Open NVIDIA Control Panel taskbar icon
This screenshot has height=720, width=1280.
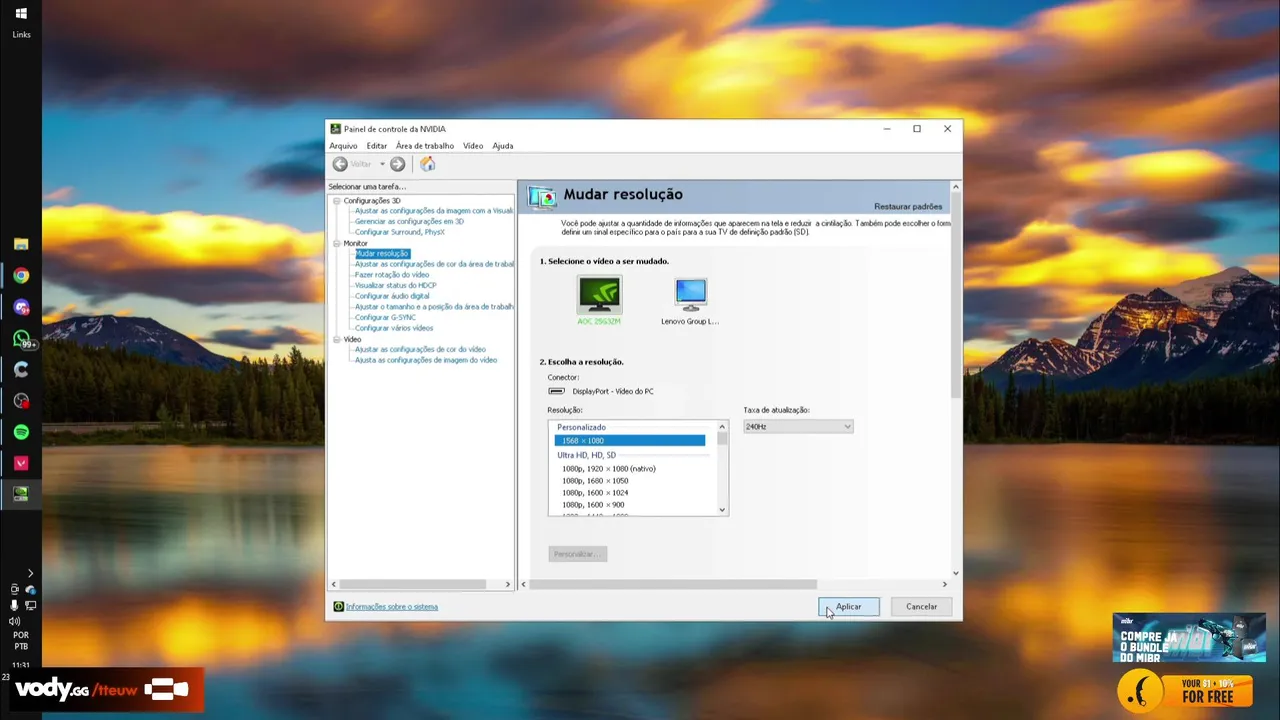pyautogui.click(x=21, y=494)
